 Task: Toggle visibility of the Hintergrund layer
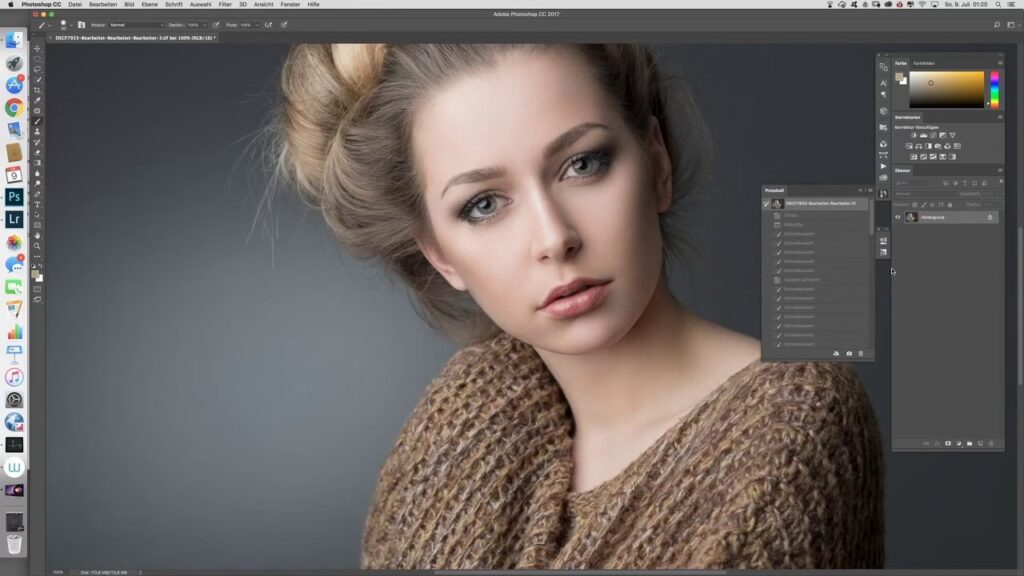coord(897,217)
